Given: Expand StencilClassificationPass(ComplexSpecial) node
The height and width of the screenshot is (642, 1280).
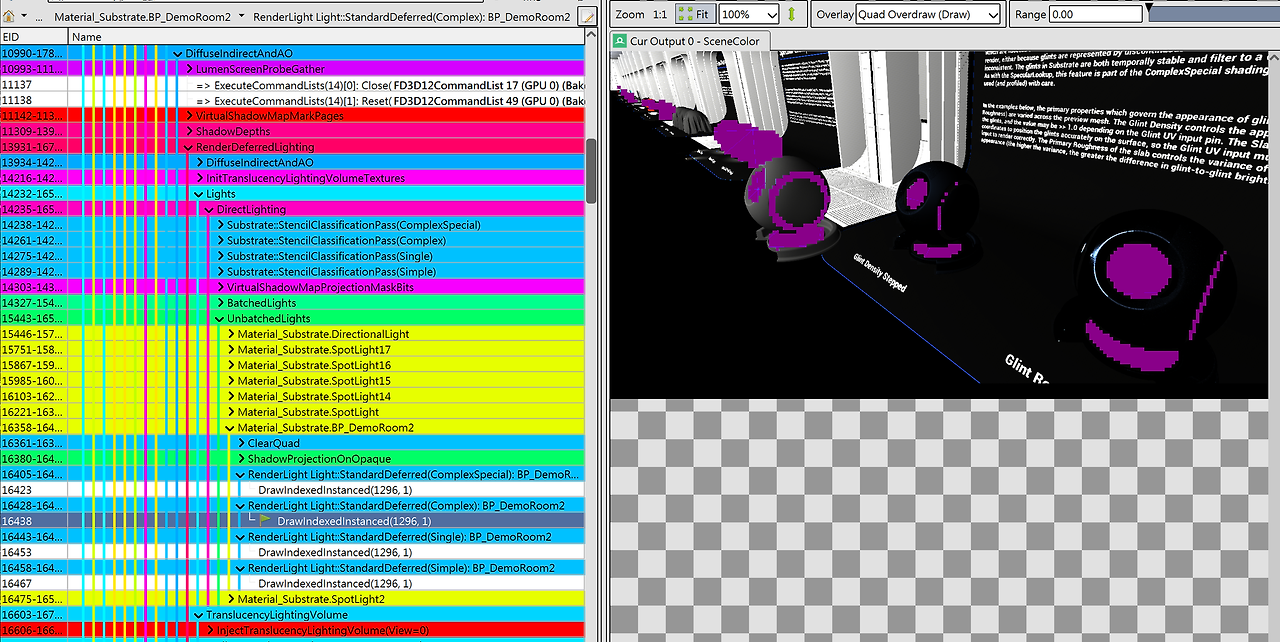Looking at the screenshot, I should (x=220, y=225).
